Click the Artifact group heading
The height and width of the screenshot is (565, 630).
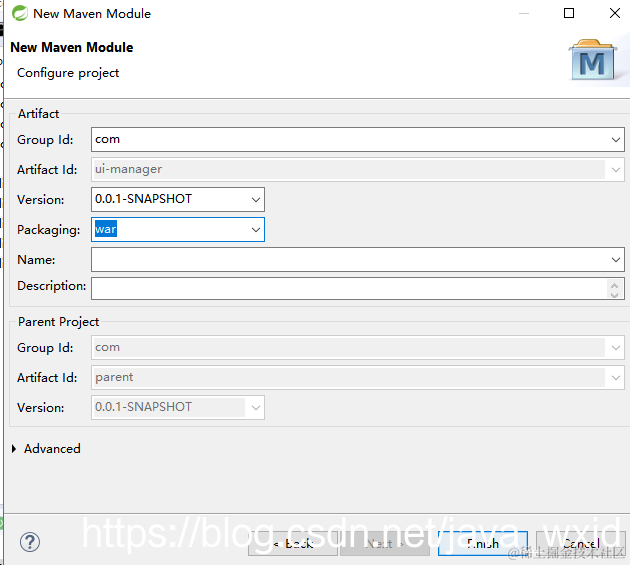point(38,114)
